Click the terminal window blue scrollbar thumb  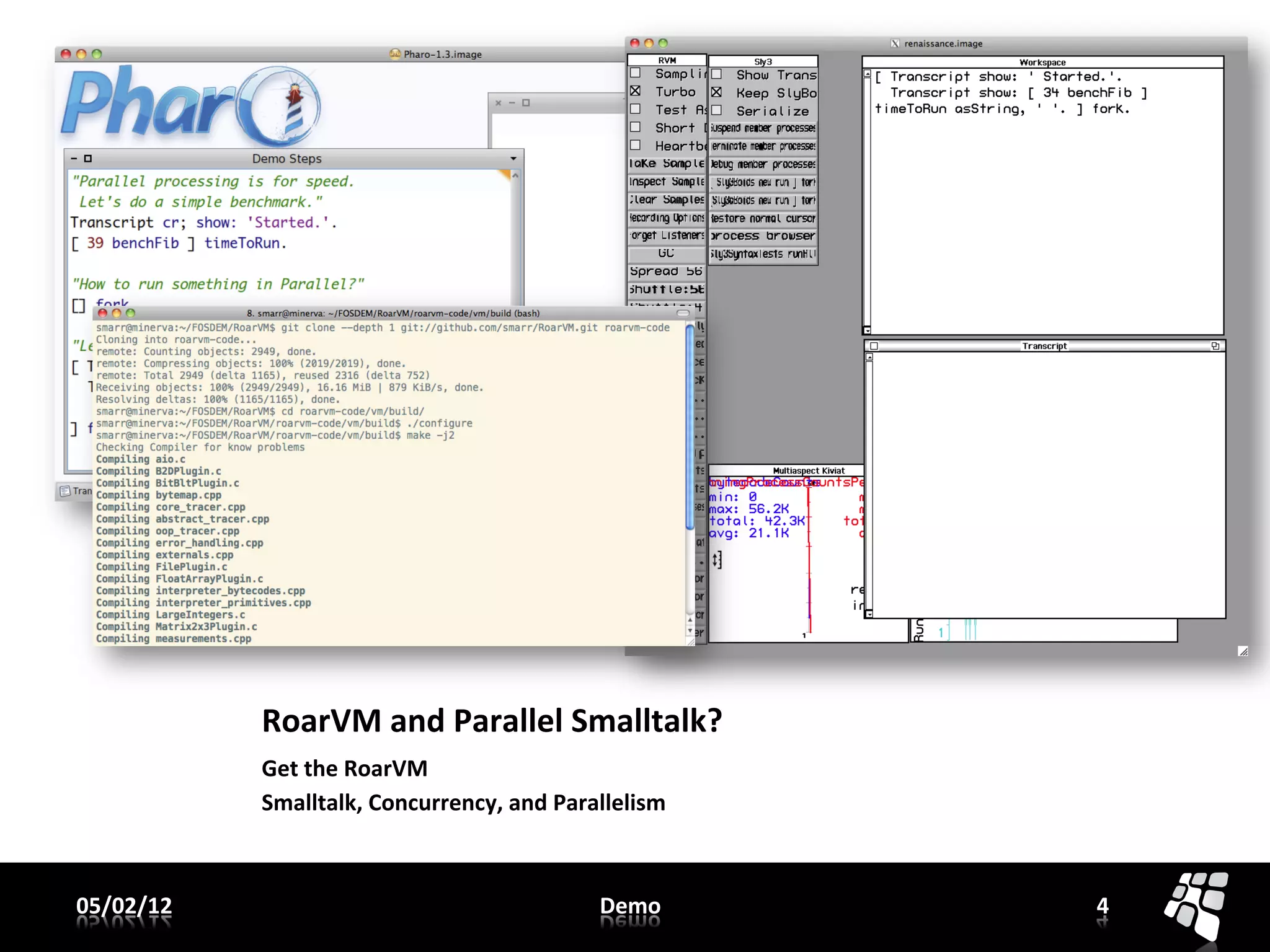[690, 428]
